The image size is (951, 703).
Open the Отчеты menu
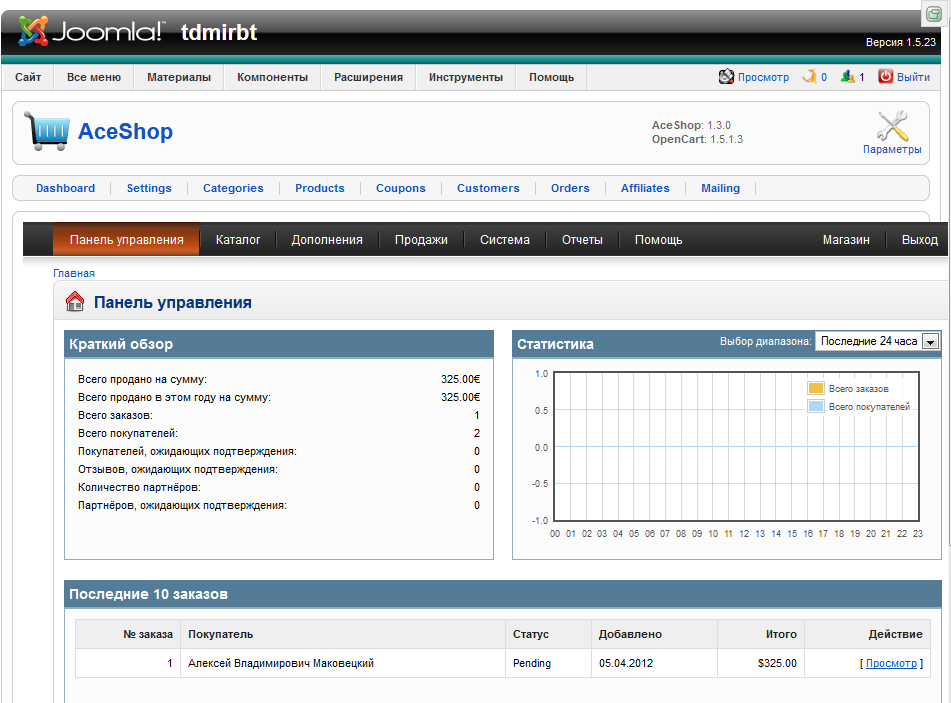tap(582, 240)
